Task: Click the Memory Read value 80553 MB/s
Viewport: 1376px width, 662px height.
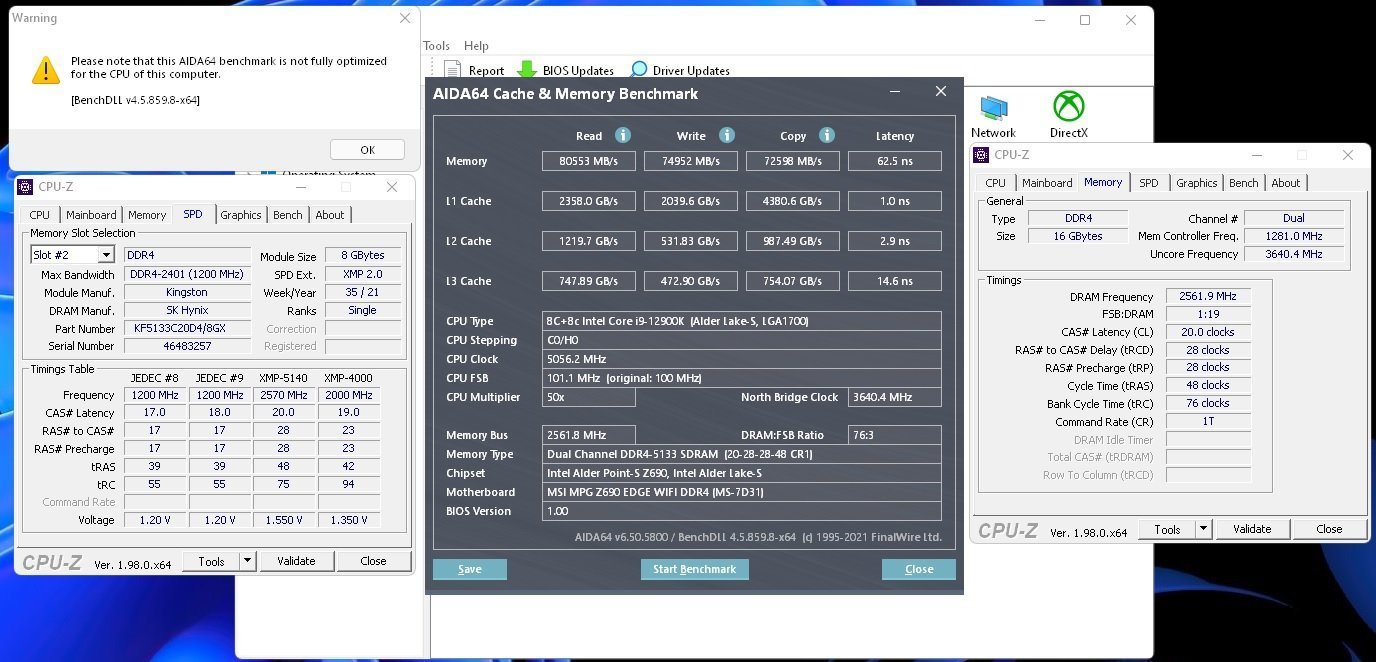Action: tap(589, 161)
